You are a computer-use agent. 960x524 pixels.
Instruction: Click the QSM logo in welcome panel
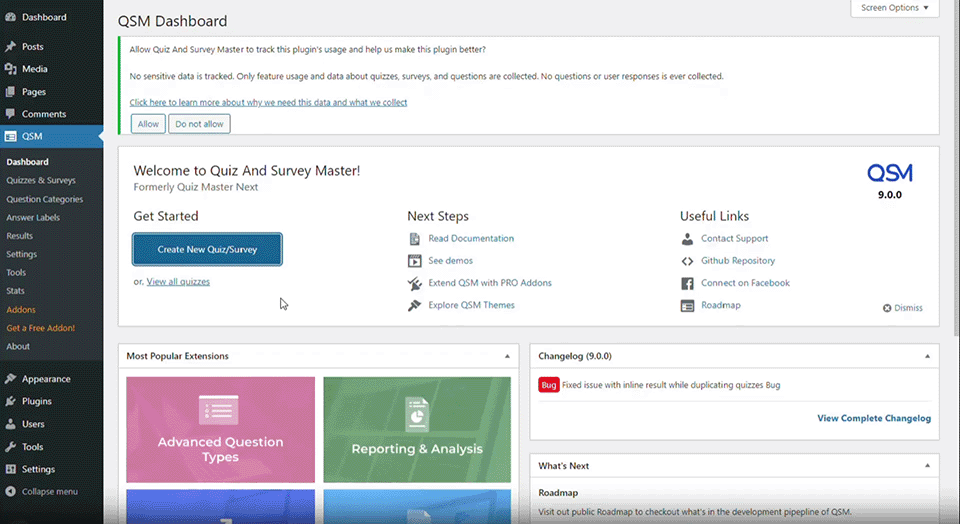tap(890, 173)
